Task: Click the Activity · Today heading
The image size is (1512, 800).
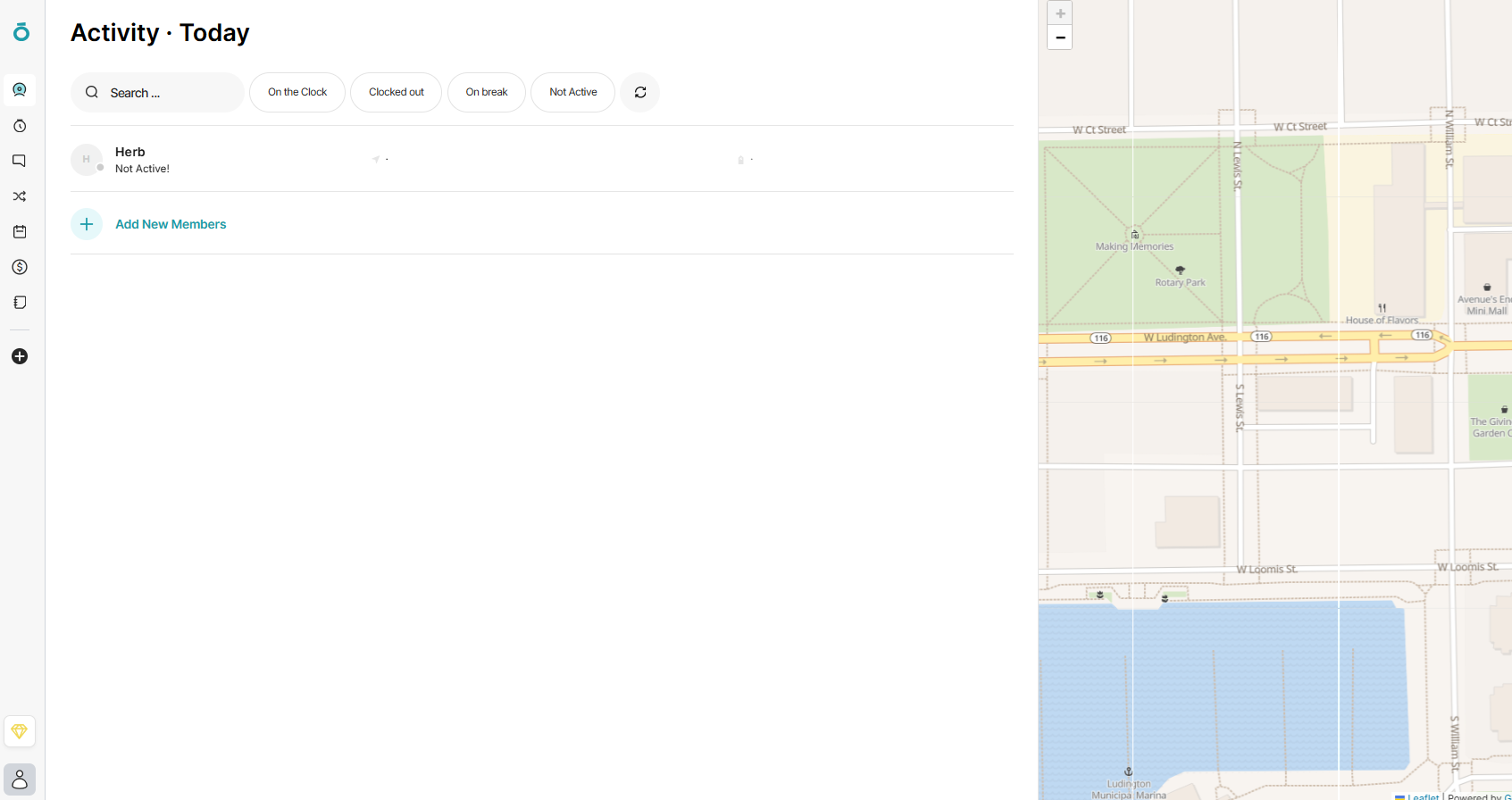Action: point(160,33)
